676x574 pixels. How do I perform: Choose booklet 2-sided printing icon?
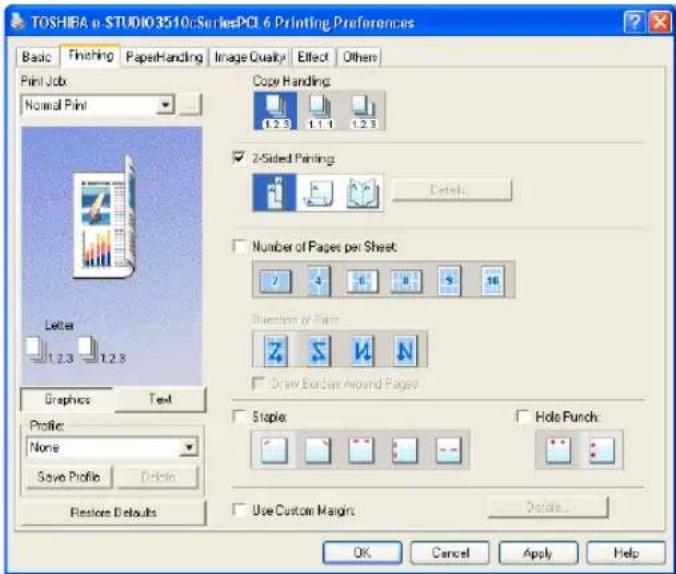[x=362, y=192]
